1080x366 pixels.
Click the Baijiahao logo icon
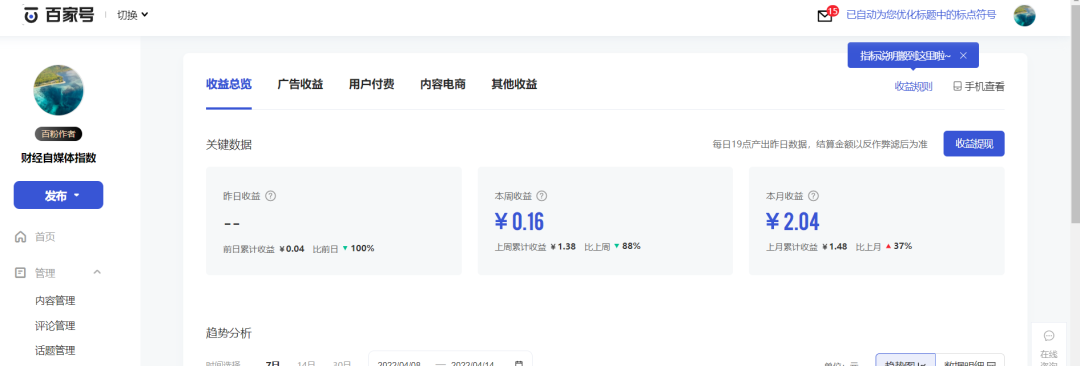pyautogui.click(x=32, y=14)
